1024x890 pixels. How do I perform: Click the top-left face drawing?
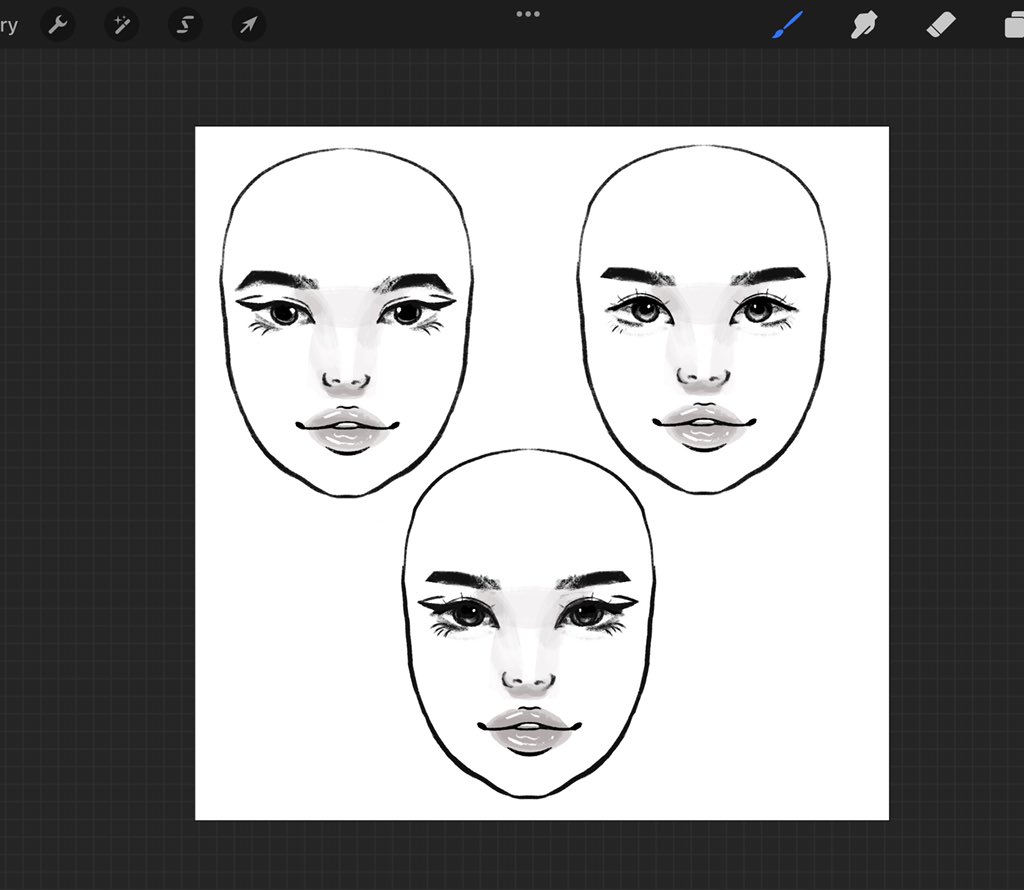[346, 323]
